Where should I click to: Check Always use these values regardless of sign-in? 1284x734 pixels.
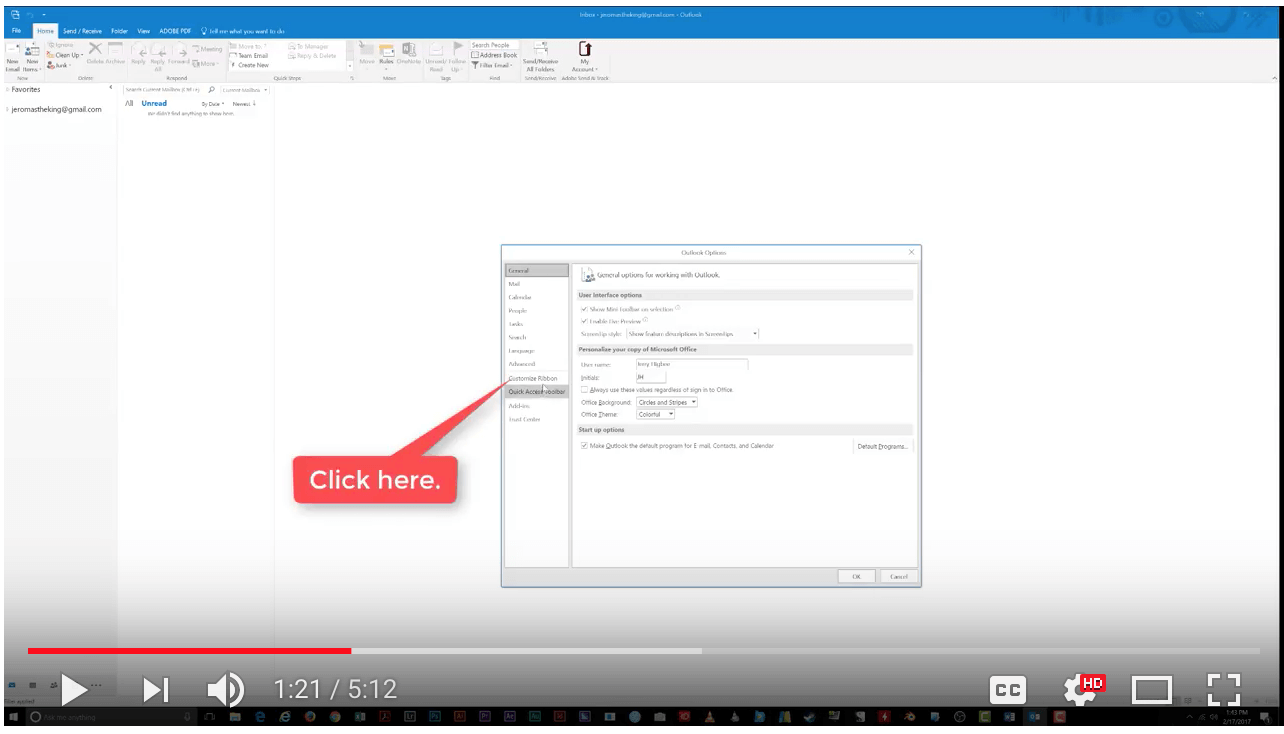[583, 389]
